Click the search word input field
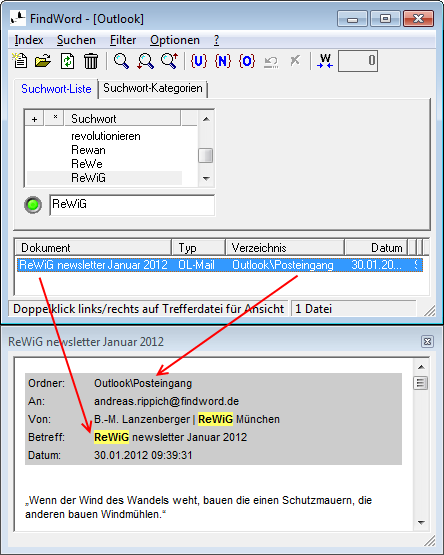 132,205
